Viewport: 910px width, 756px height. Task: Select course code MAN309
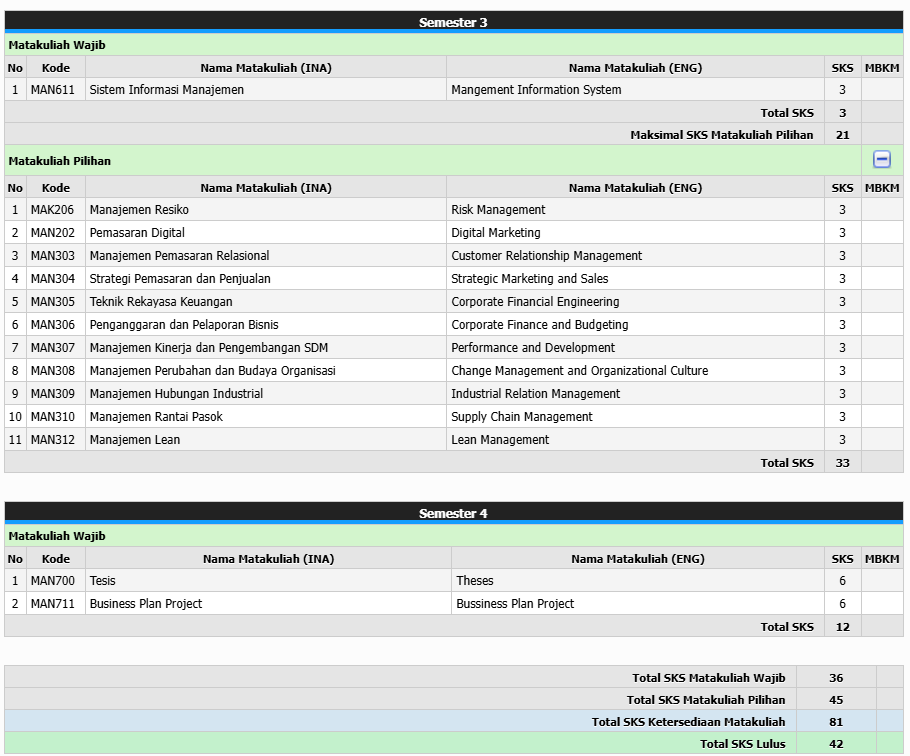(53, 394)
